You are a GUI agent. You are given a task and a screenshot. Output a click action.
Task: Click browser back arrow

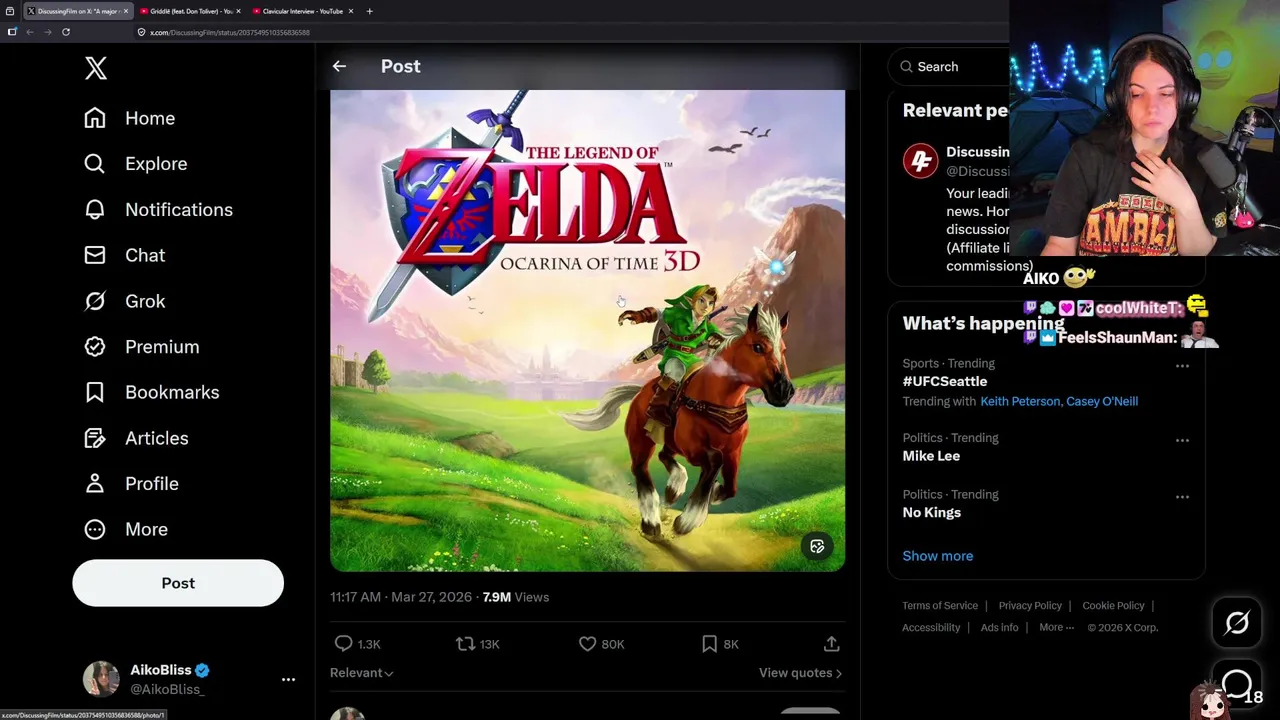pos(30,32)
